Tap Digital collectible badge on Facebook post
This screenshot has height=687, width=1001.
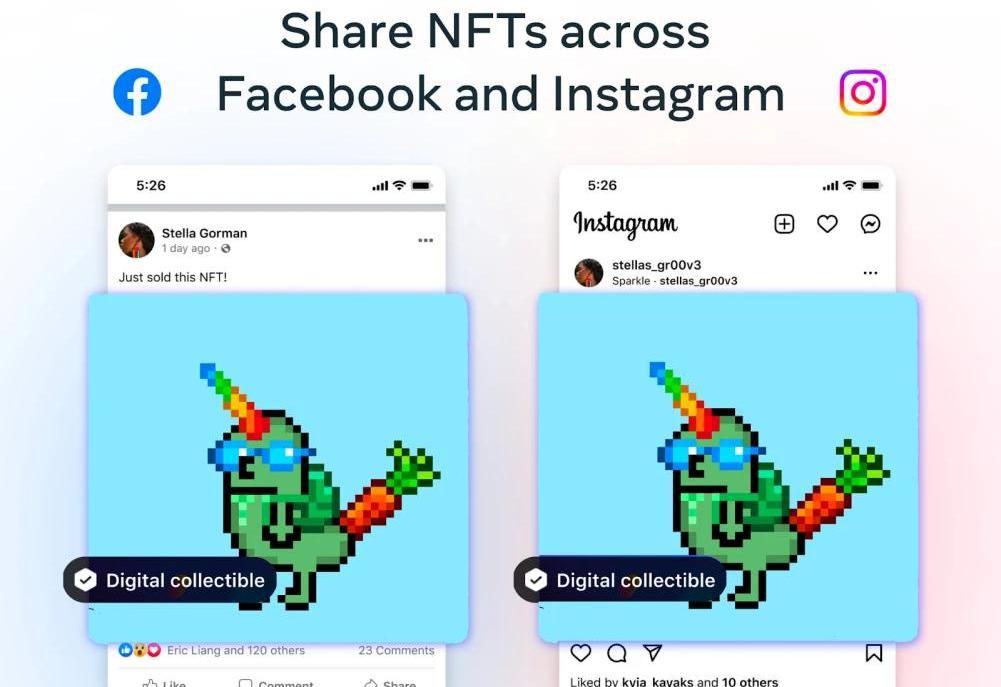[170, 580]
